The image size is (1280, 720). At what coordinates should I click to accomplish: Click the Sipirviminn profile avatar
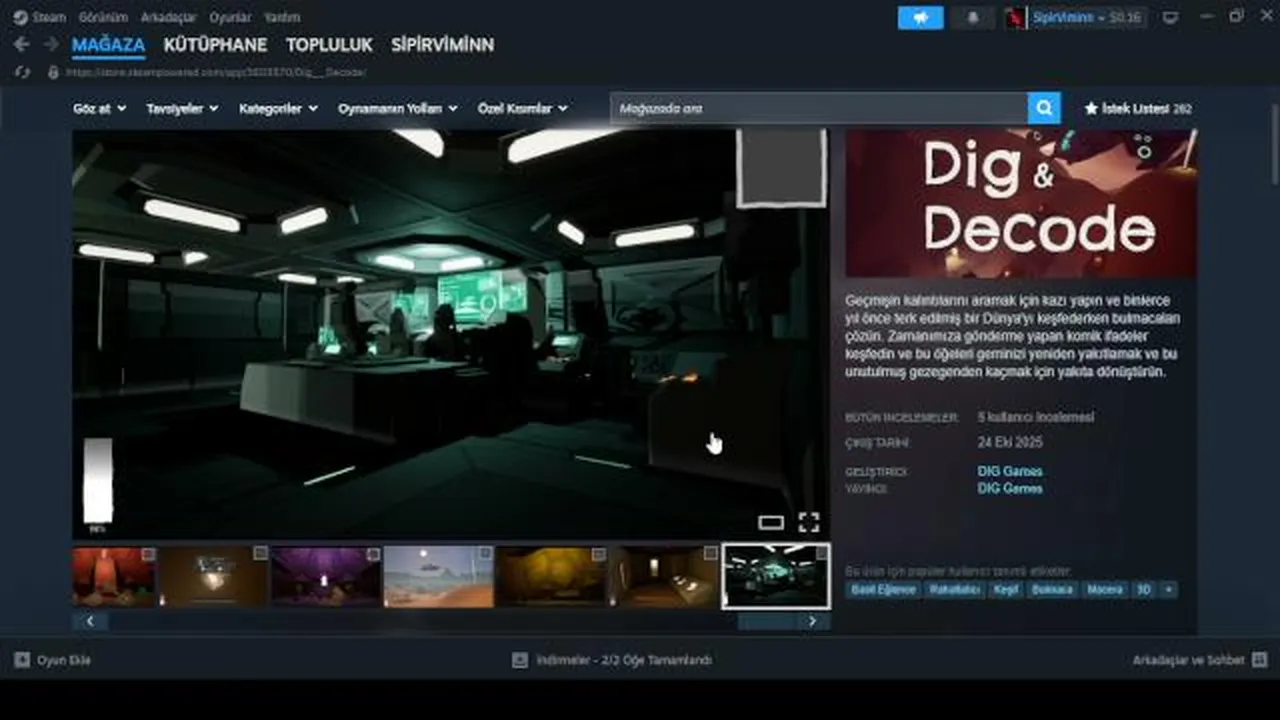(1016, 18)
